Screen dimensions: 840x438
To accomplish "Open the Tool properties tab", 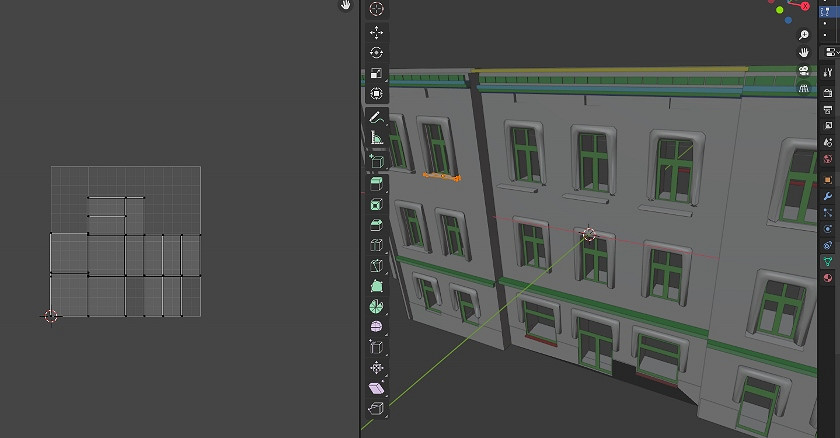I will pyautogui.click(x=828, y=73).
